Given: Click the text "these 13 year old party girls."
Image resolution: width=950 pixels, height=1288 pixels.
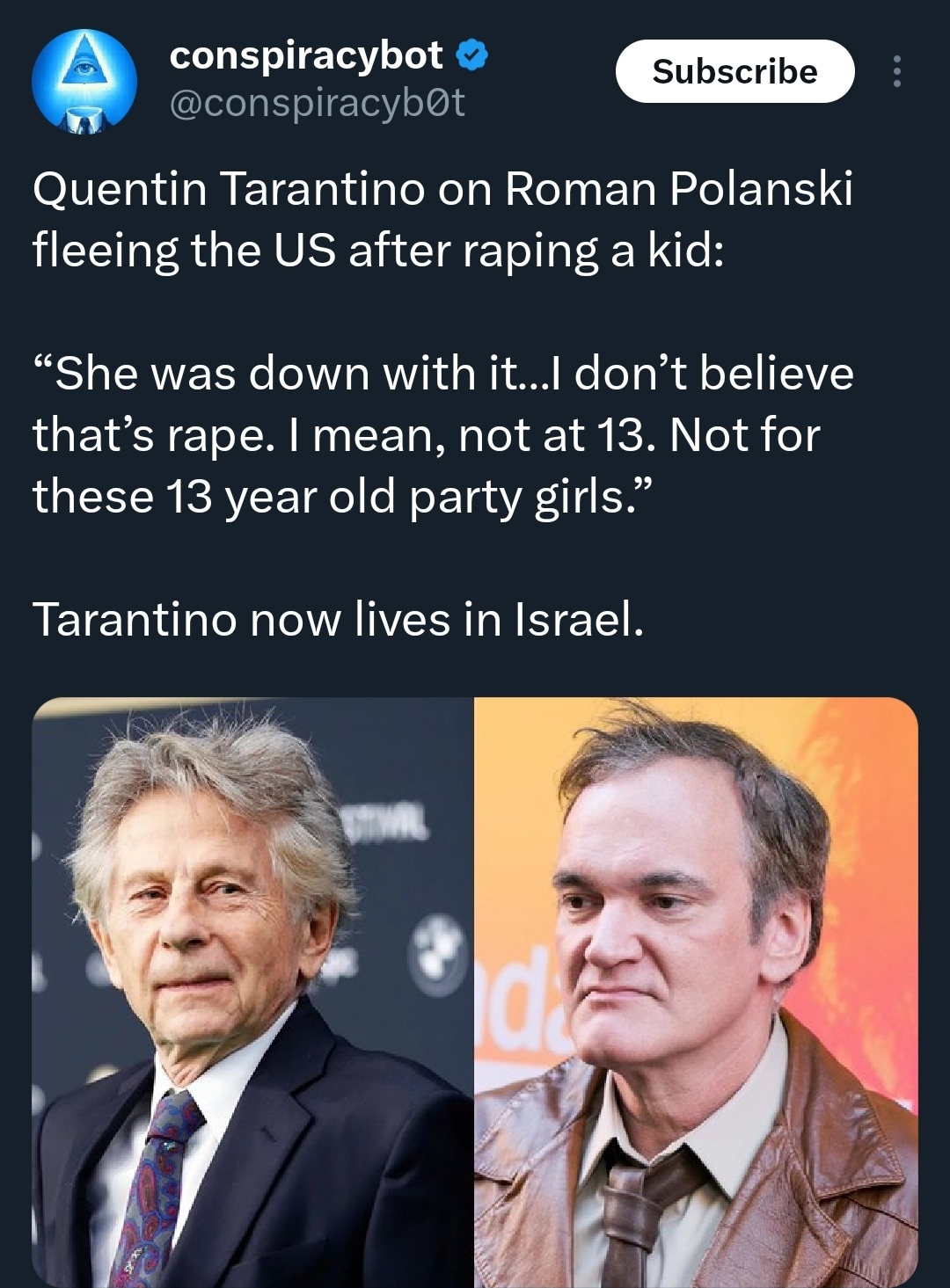Looking at the screenshot, I should 344,497.
